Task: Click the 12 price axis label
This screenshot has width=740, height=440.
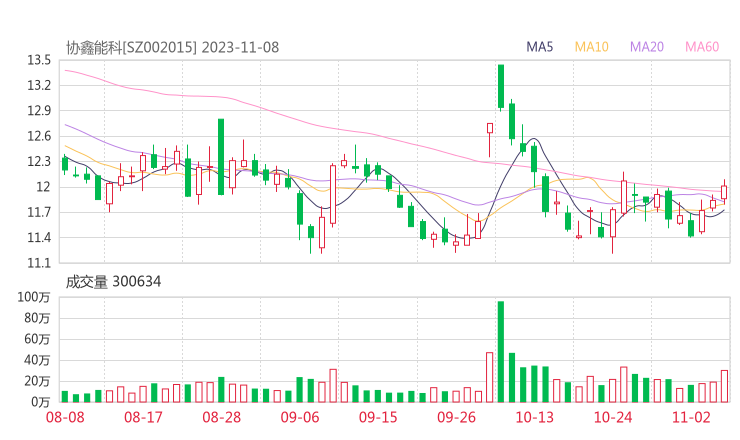Action: pos(43,187)
